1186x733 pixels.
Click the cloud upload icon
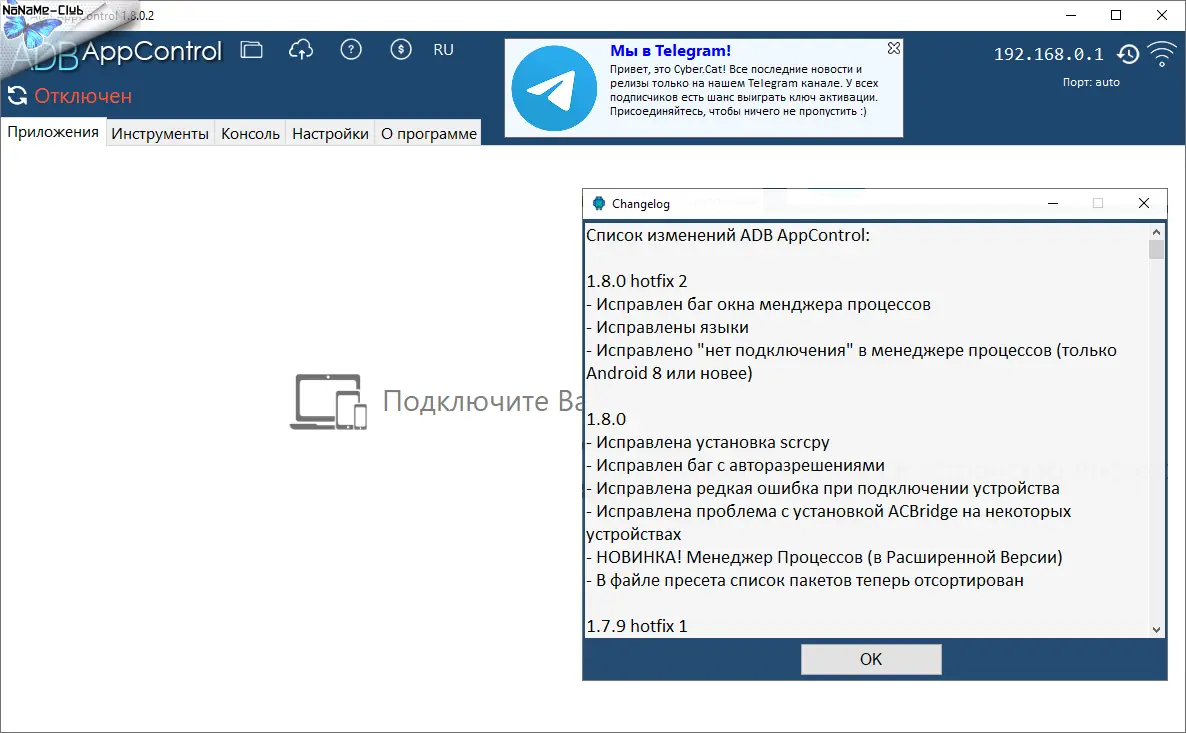[301, 50]
